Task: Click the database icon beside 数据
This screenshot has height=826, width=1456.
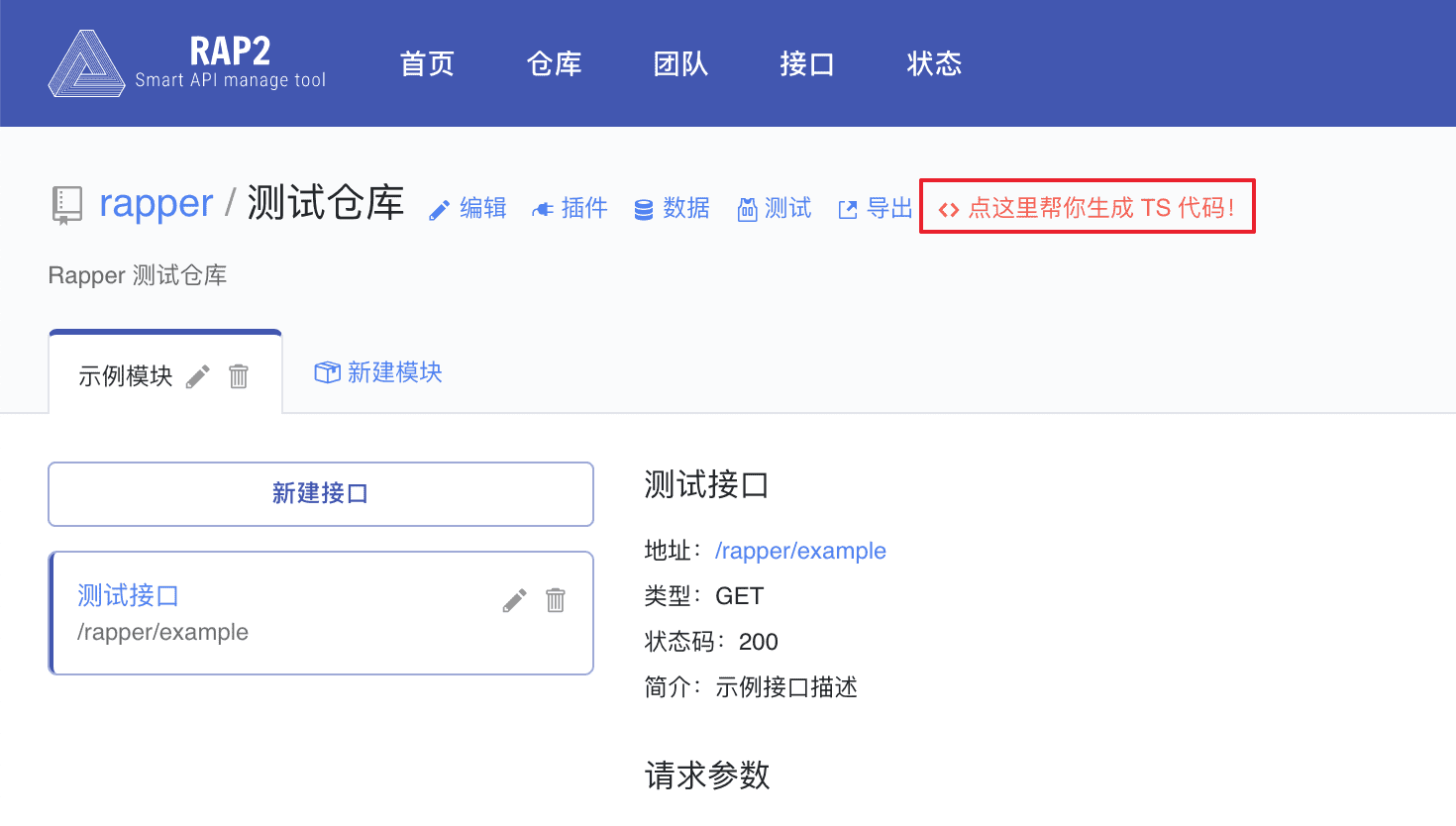Action: (x=644, y=210)
